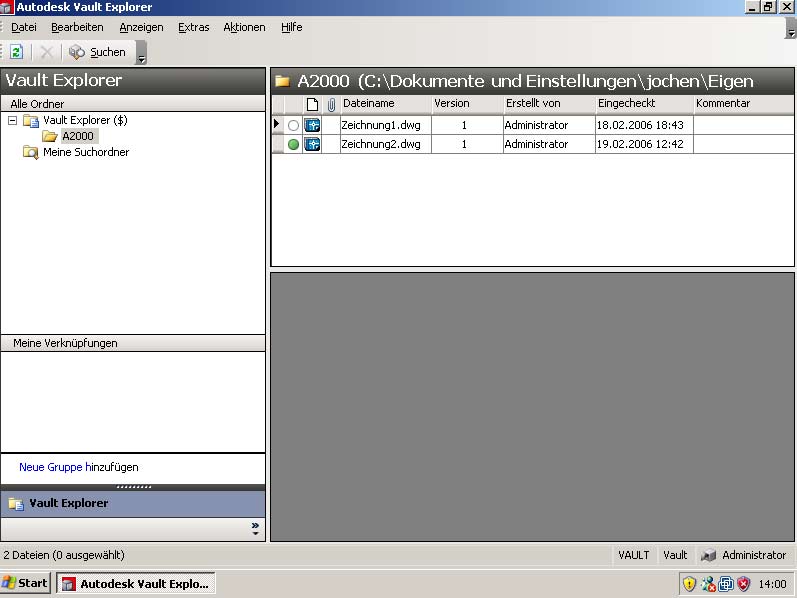Click the Alle Ordner panel header
Screen dimensions: 797x598
click(133, 104)
